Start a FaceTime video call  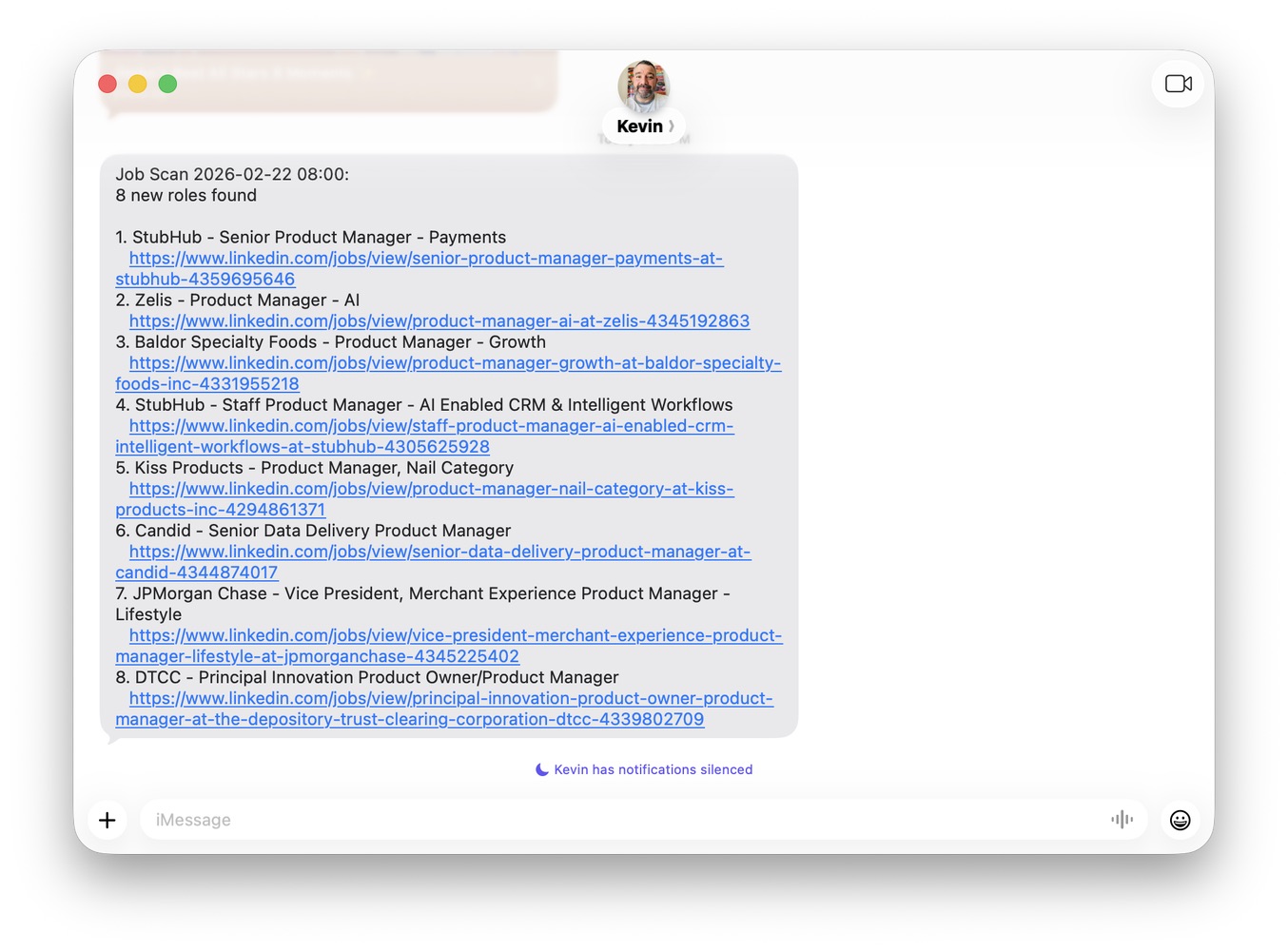[x=1178, y=84]
